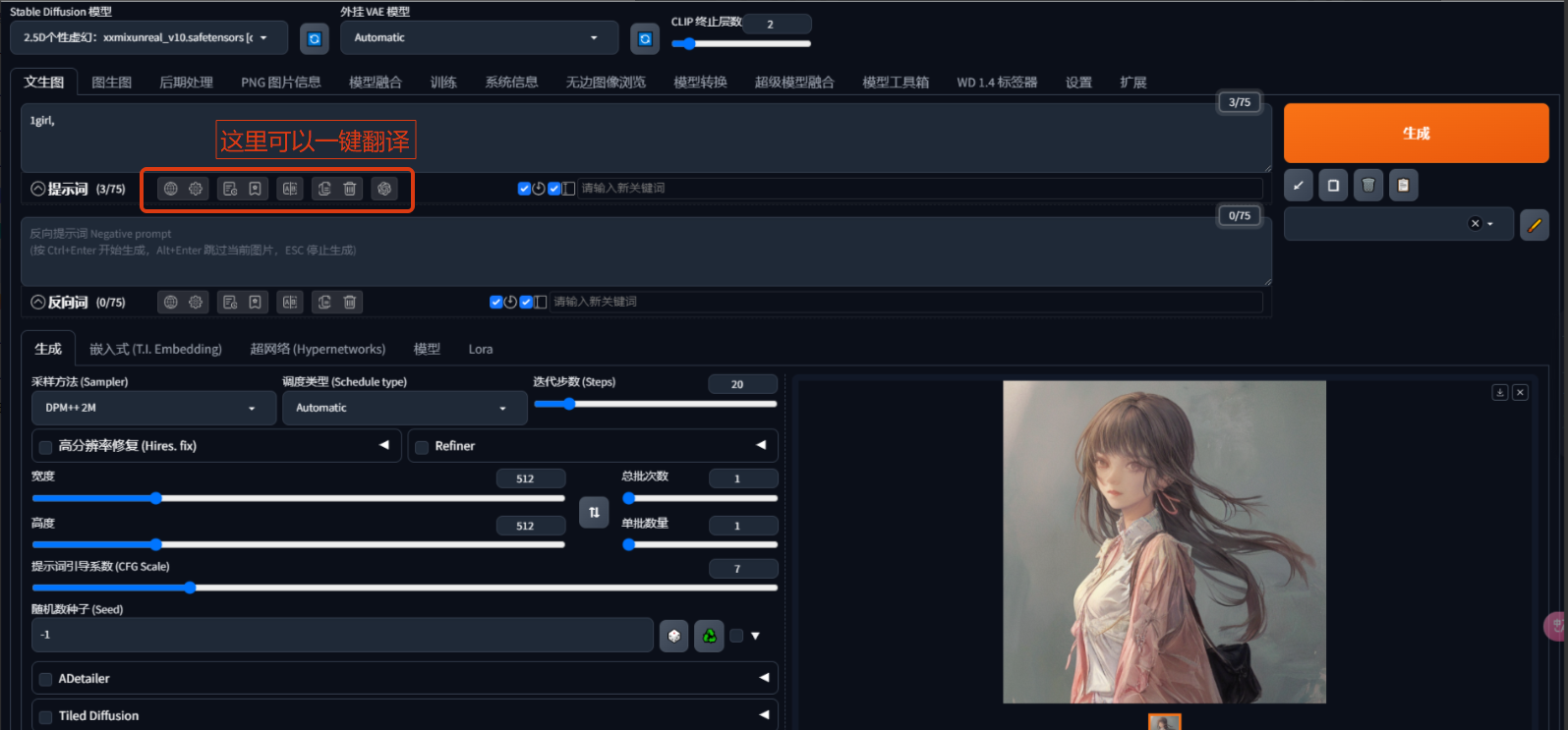The image size is (1568, 730).
Task: Delete prompt keywords with the prompt toolbar trash icon
Action: 350,189
